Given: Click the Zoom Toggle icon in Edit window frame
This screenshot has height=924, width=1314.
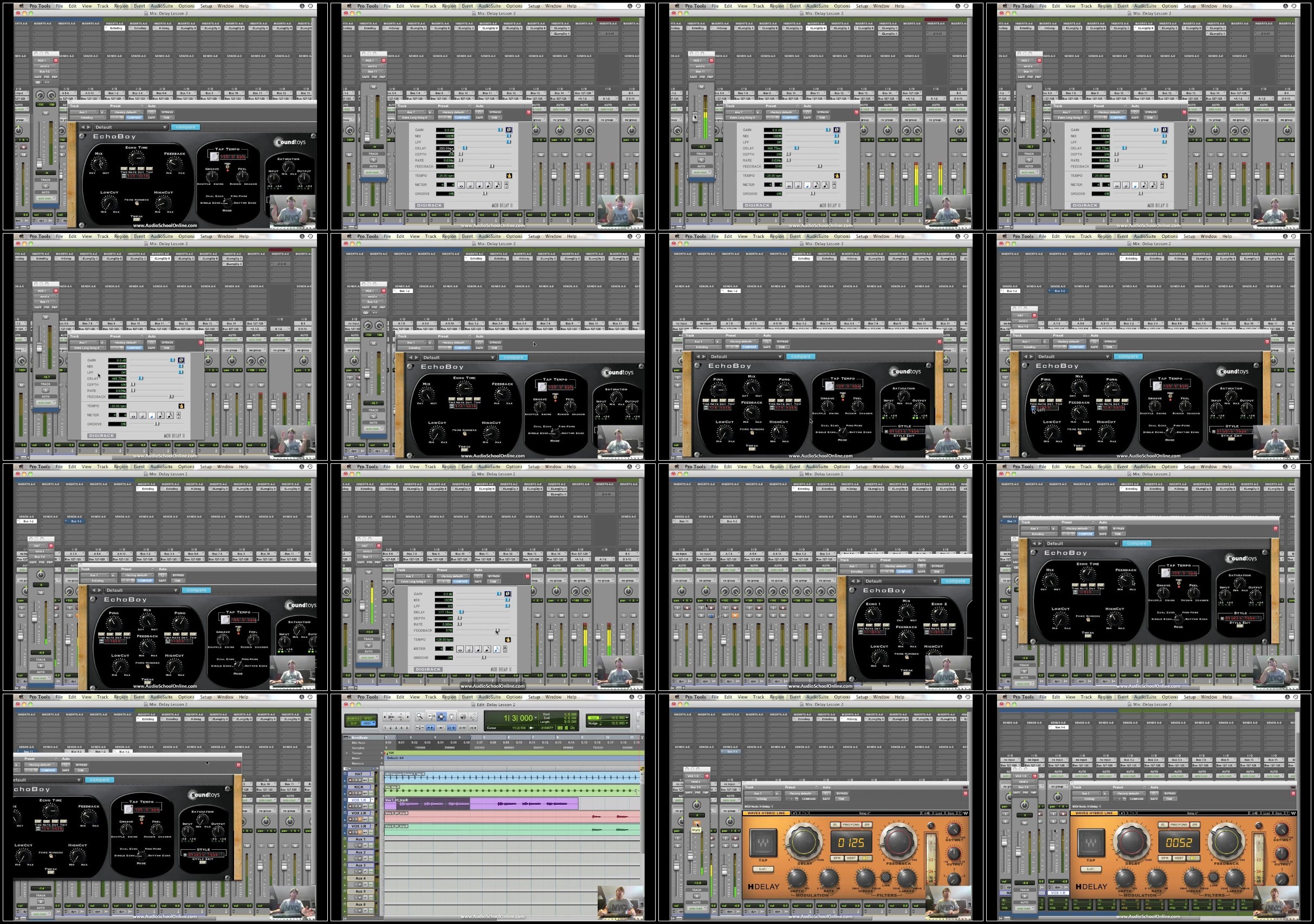Looking at the screenshot, I should point(420,728).
